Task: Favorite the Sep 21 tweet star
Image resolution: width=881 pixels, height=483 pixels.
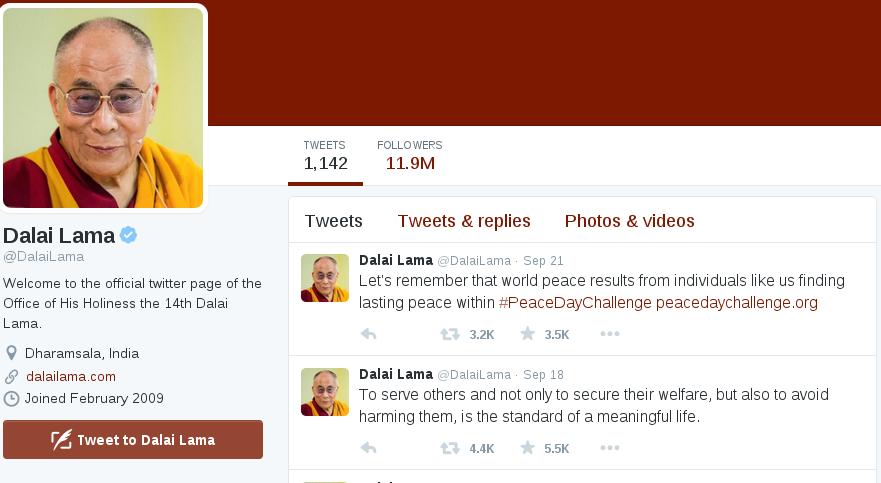Action: (x=528, y=334)
